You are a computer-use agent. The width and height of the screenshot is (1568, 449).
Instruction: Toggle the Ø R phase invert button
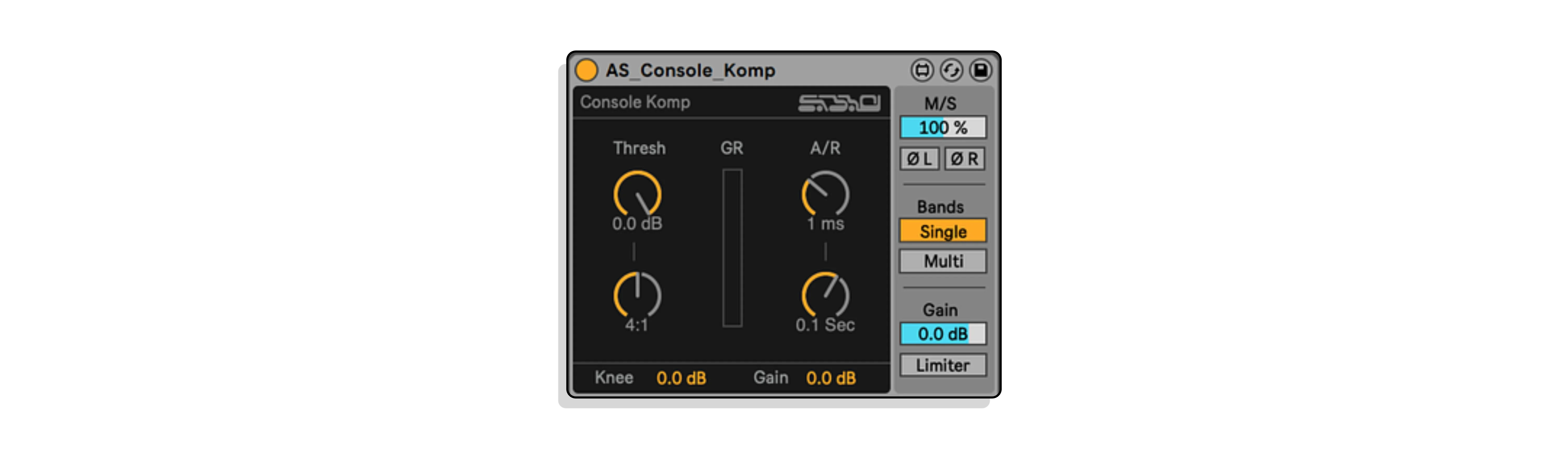(965, 159)
